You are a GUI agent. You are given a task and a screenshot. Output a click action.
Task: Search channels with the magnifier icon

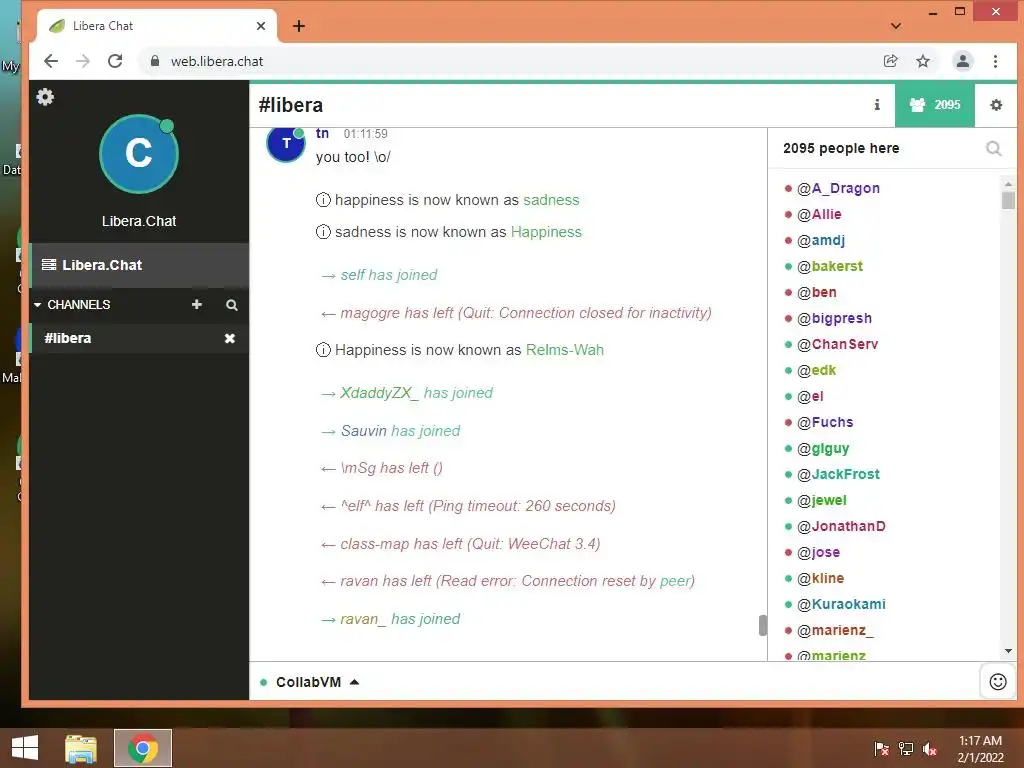(x=232, y=305)
